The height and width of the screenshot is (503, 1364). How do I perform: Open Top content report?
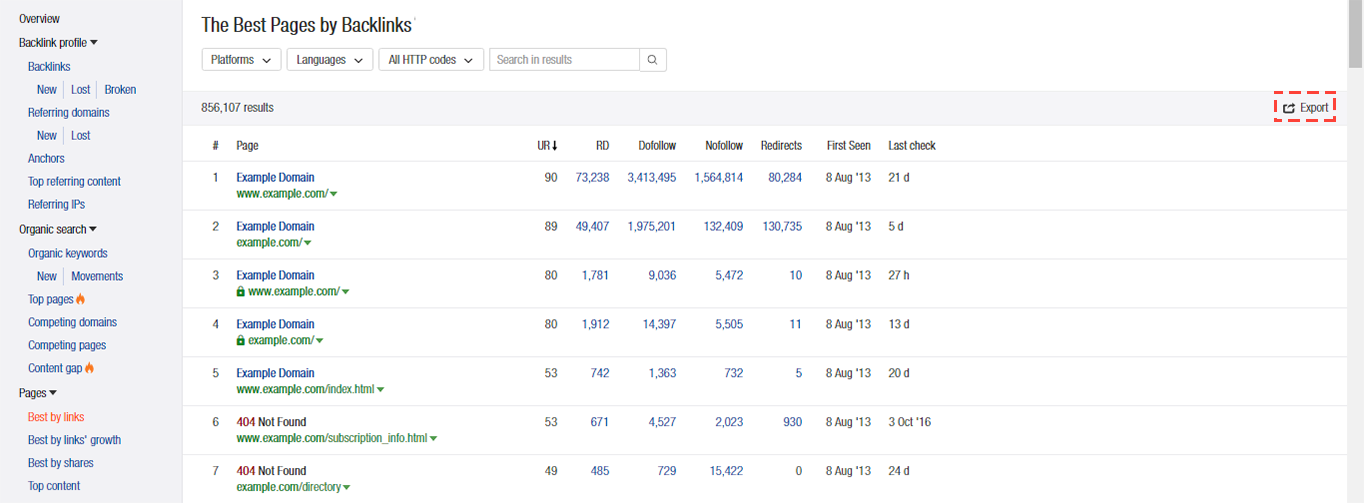point(54,486)
